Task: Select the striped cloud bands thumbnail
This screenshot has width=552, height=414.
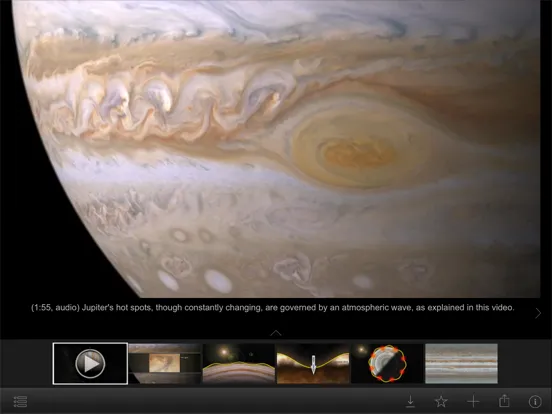Action: click(462, 364)
